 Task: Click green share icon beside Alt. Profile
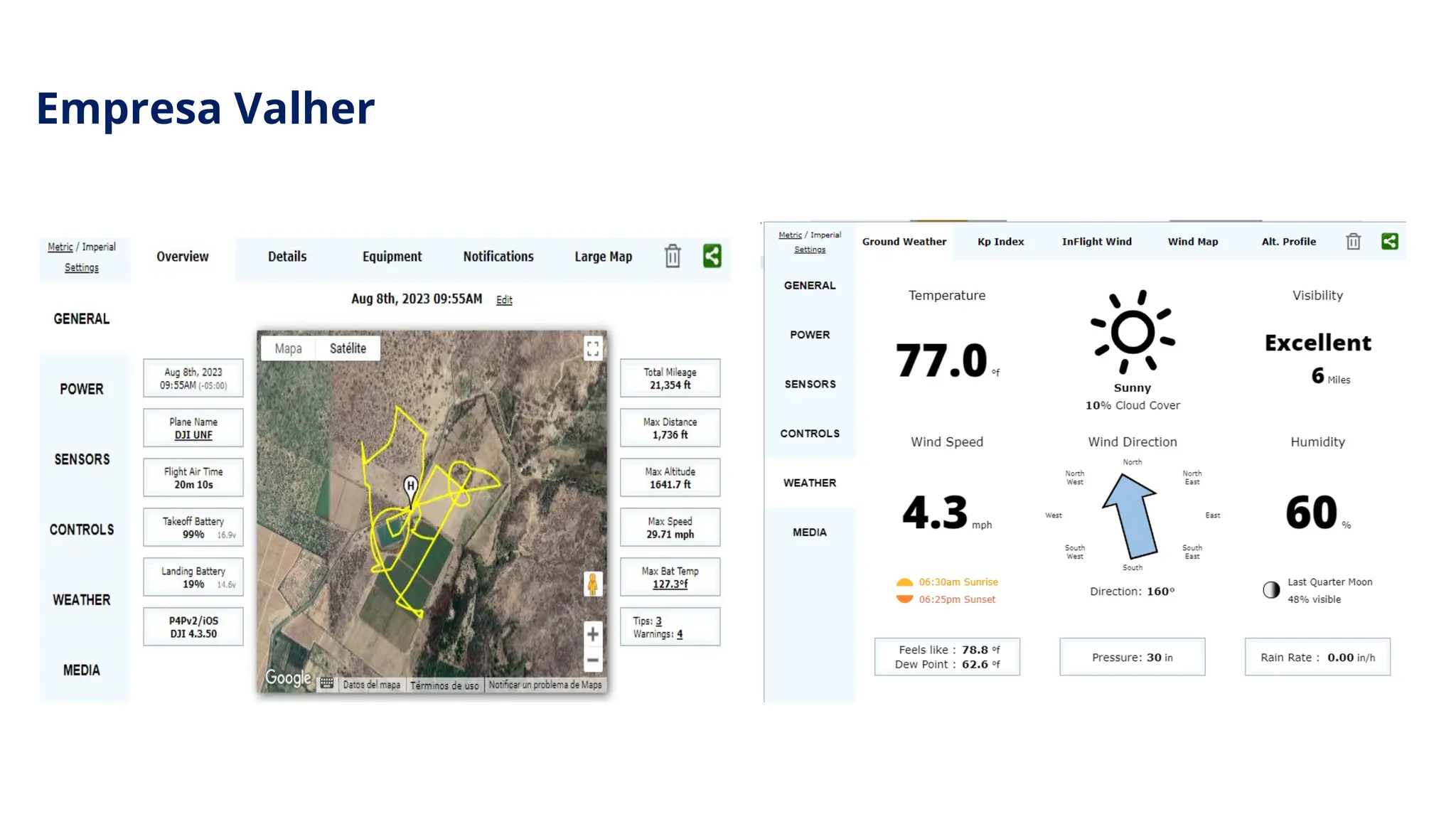1389,242
